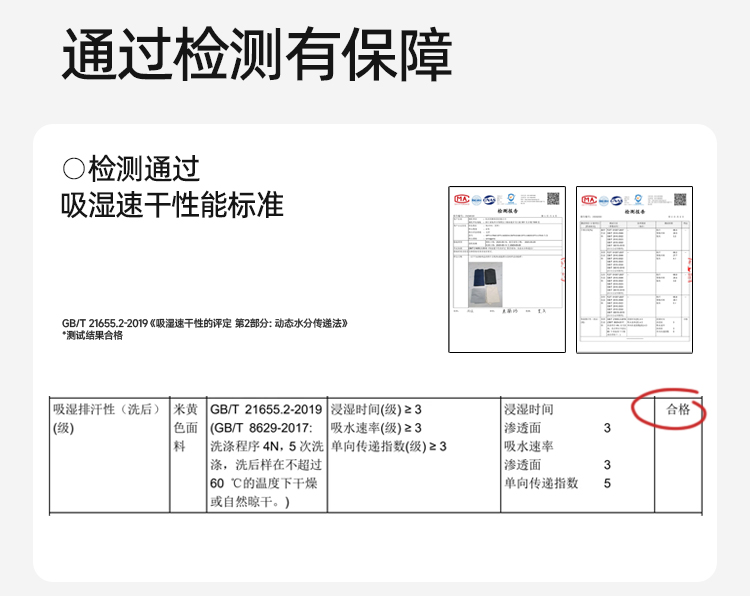This screenshot has height=596, width=750.
Task: Open the left test report thumbnail
Action: (x=507, y=269)
